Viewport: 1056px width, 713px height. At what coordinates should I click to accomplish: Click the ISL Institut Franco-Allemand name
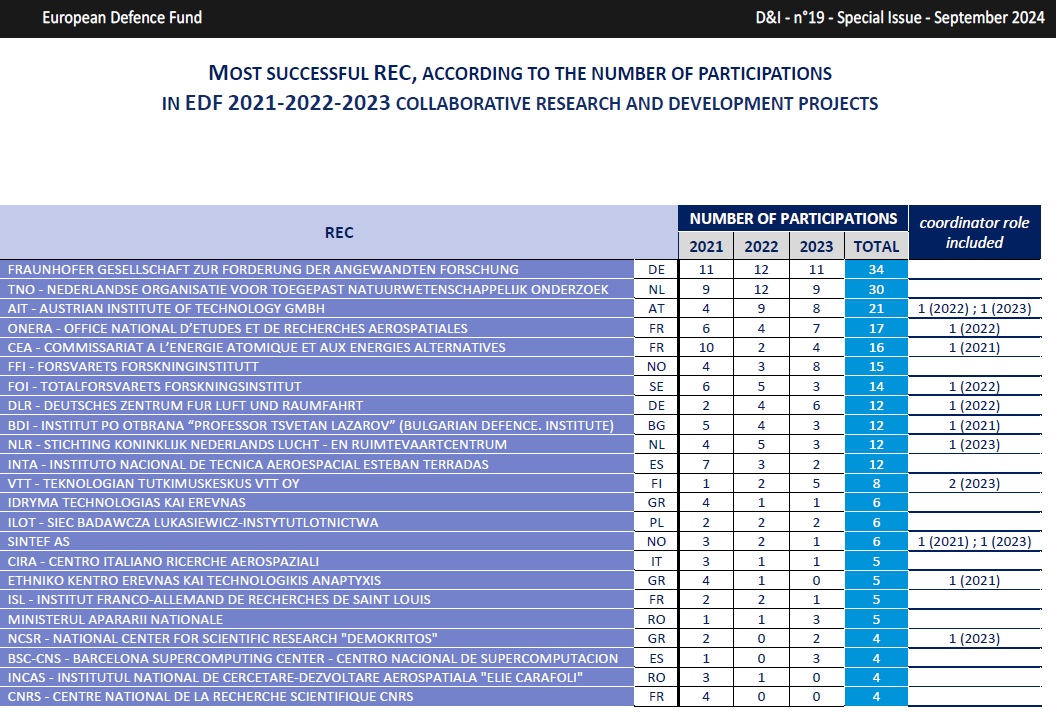click(219, 599)
